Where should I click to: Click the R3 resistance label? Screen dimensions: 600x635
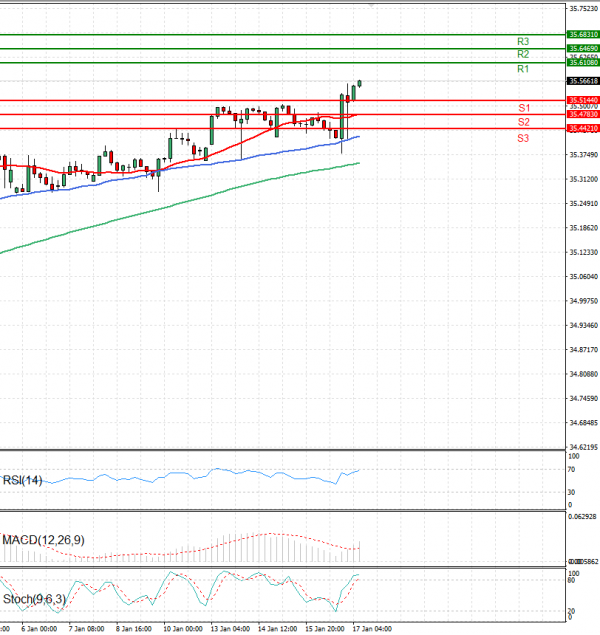pos(523,42)
